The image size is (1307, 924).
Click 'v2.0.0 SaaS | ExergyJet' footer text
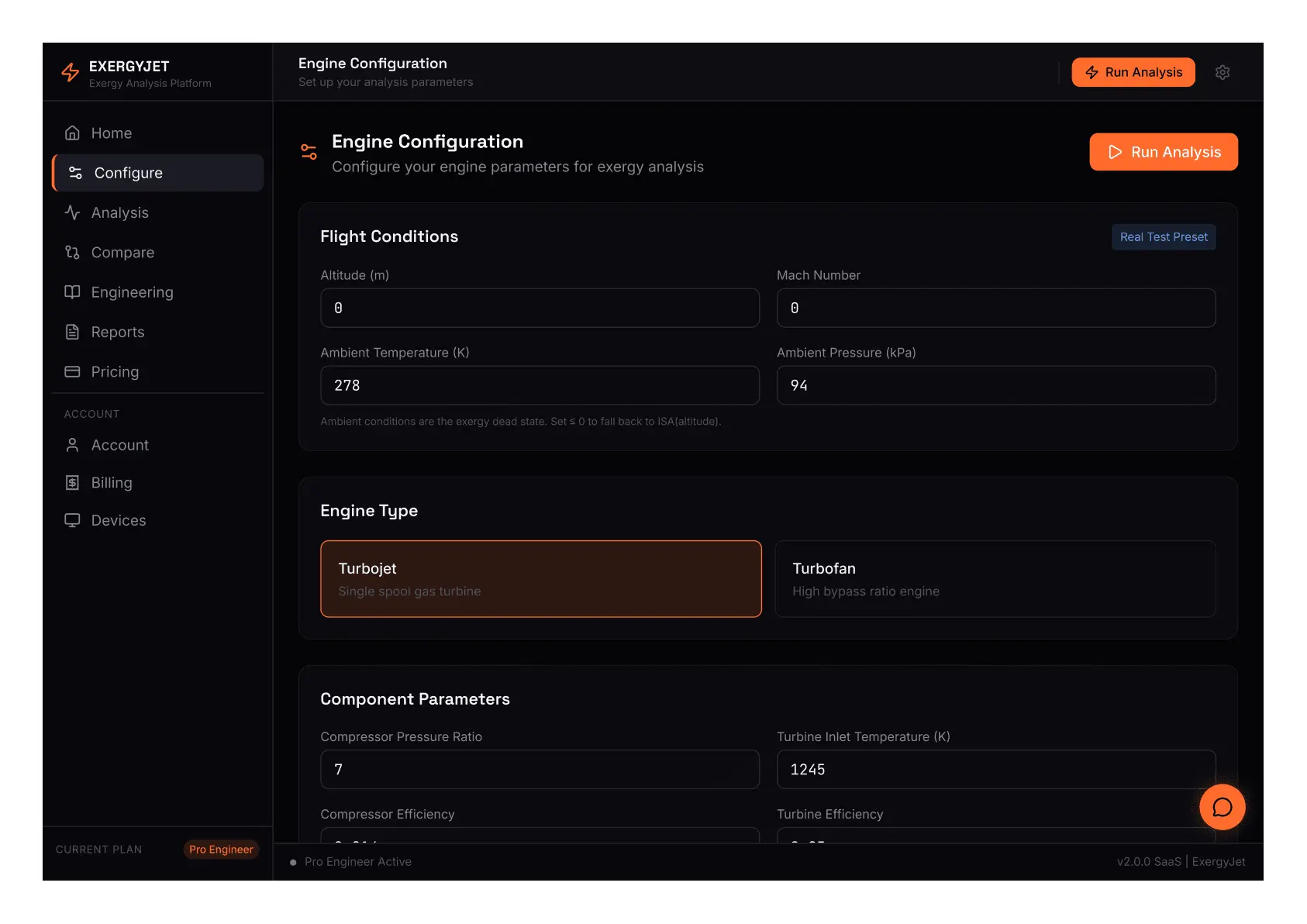pos(1181,862)
